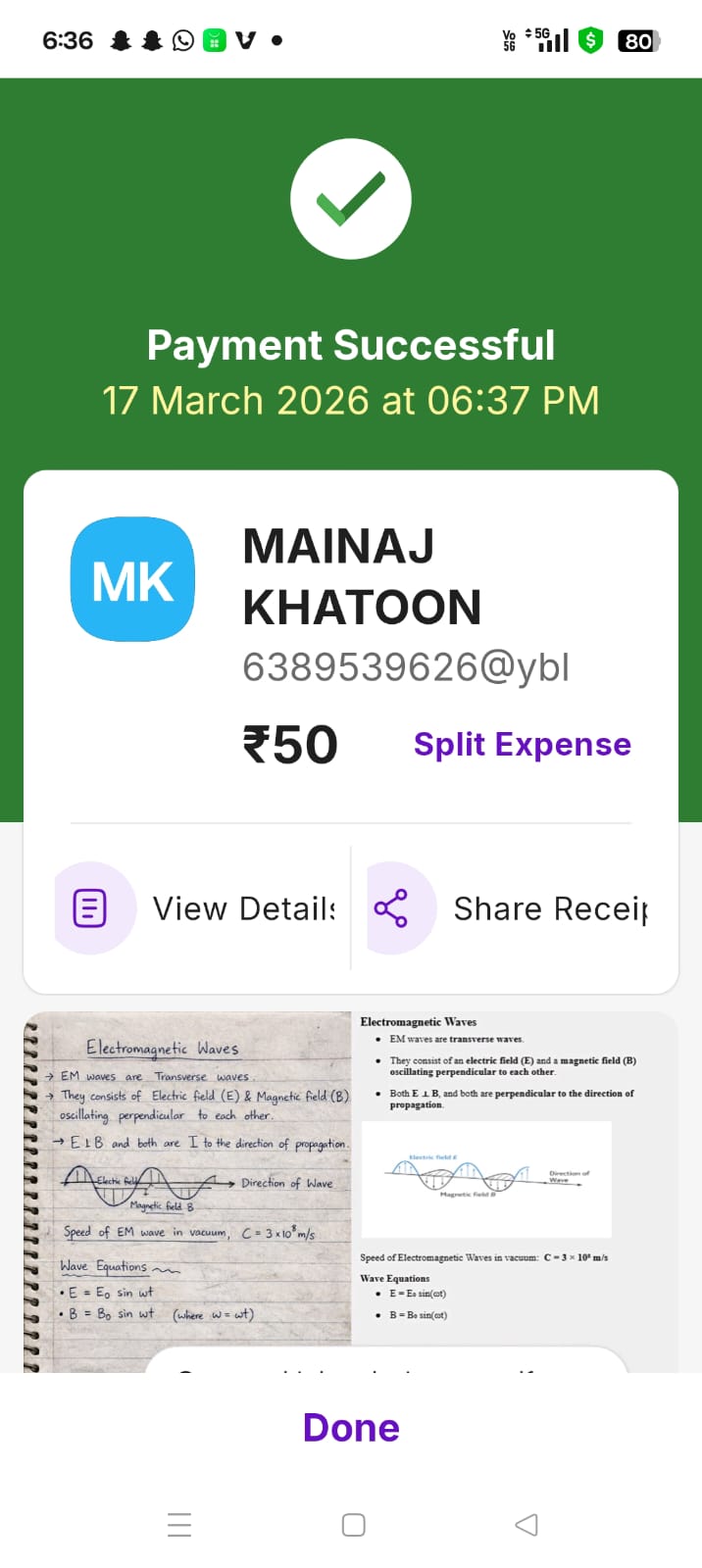702x1568 pixels.
Task: Select Share Receipt label
Action: click(x=551, y=908)
